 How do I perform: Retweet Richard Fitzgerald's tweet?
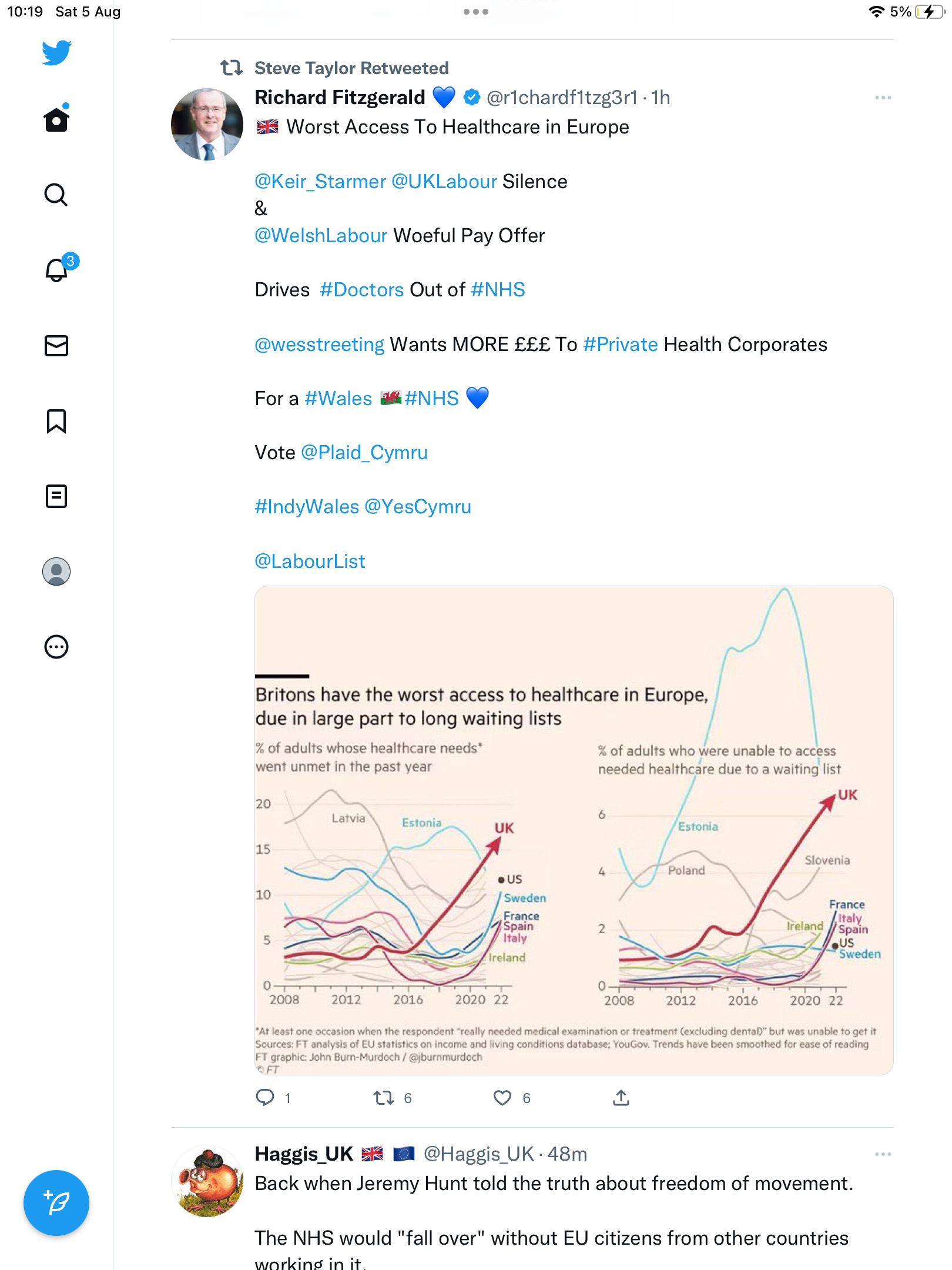tap(384, 1098)
